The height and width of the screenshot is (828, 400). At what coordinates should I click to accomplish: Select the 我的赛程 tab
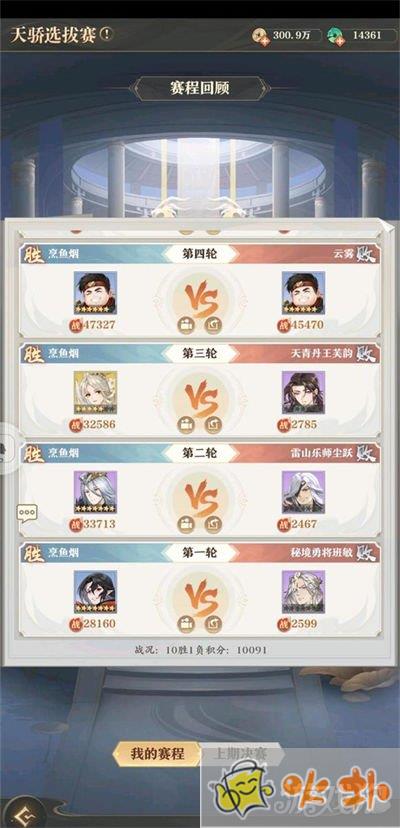[157, 754]
